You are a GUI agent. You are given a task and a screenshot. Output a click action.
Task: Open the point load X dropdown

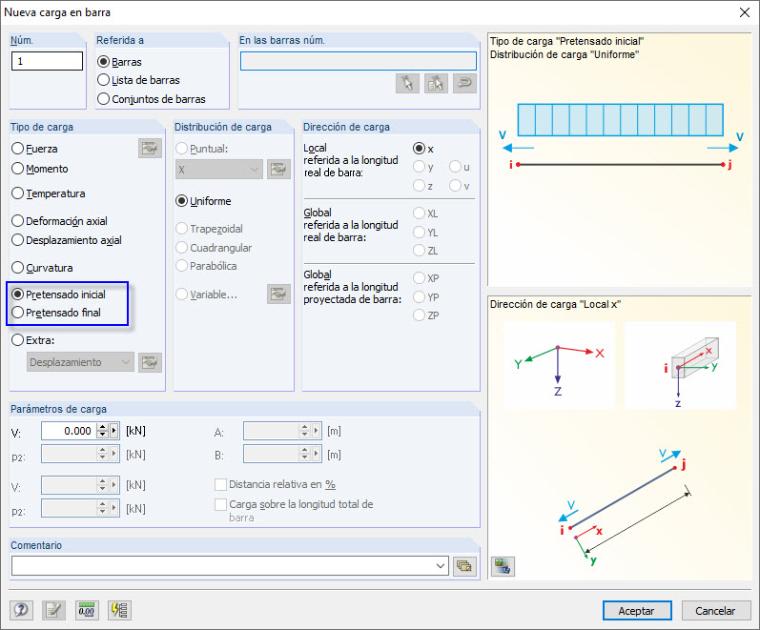219,170
